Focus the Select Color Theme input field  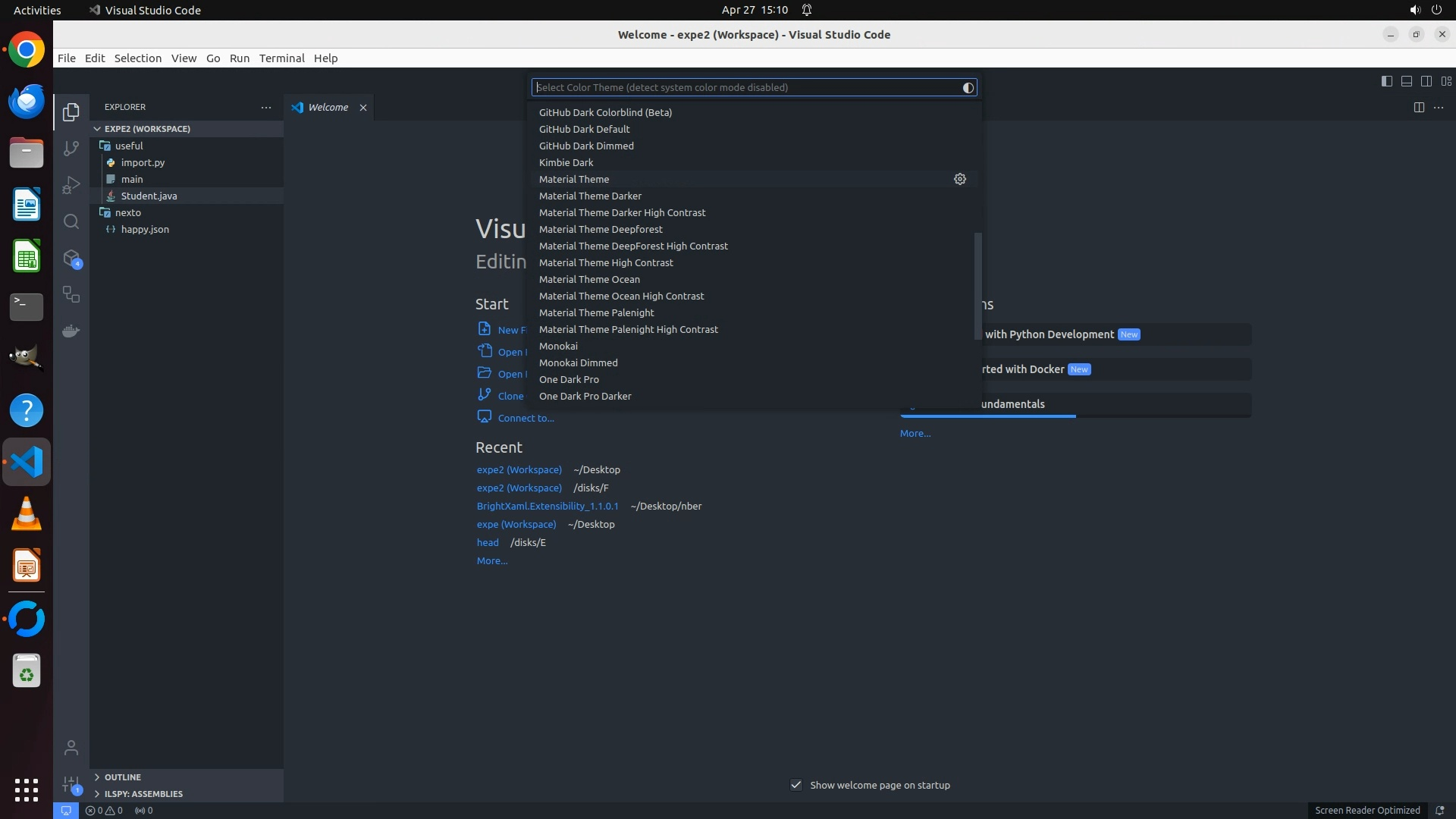(x=743, y=88)
